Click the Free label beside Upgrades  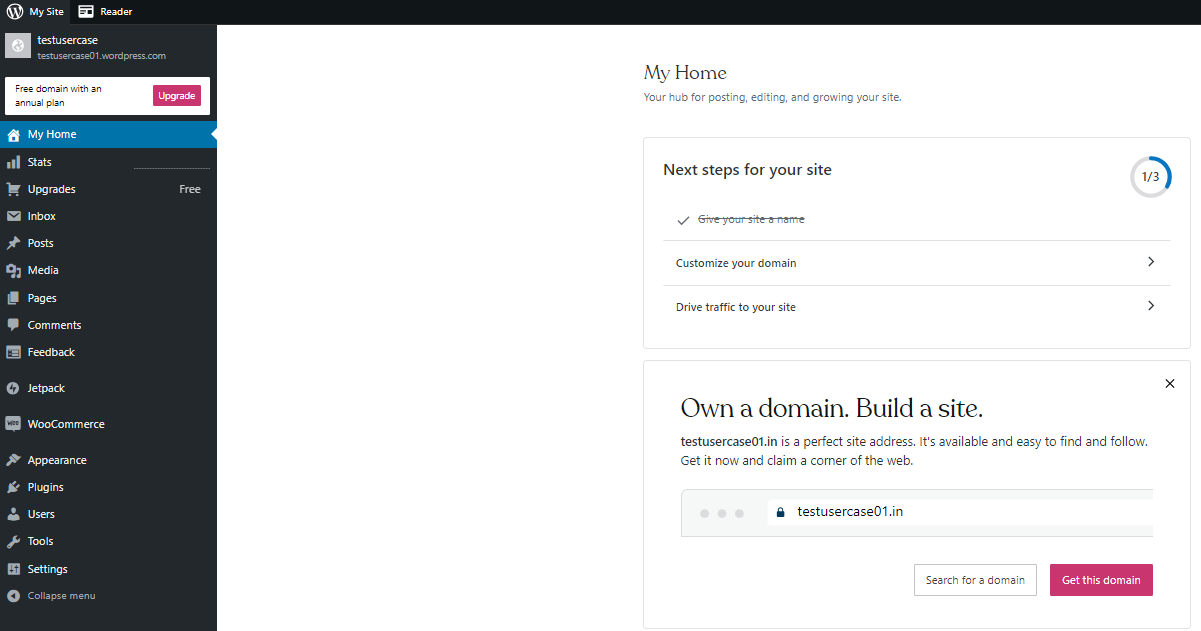point(190,189)
